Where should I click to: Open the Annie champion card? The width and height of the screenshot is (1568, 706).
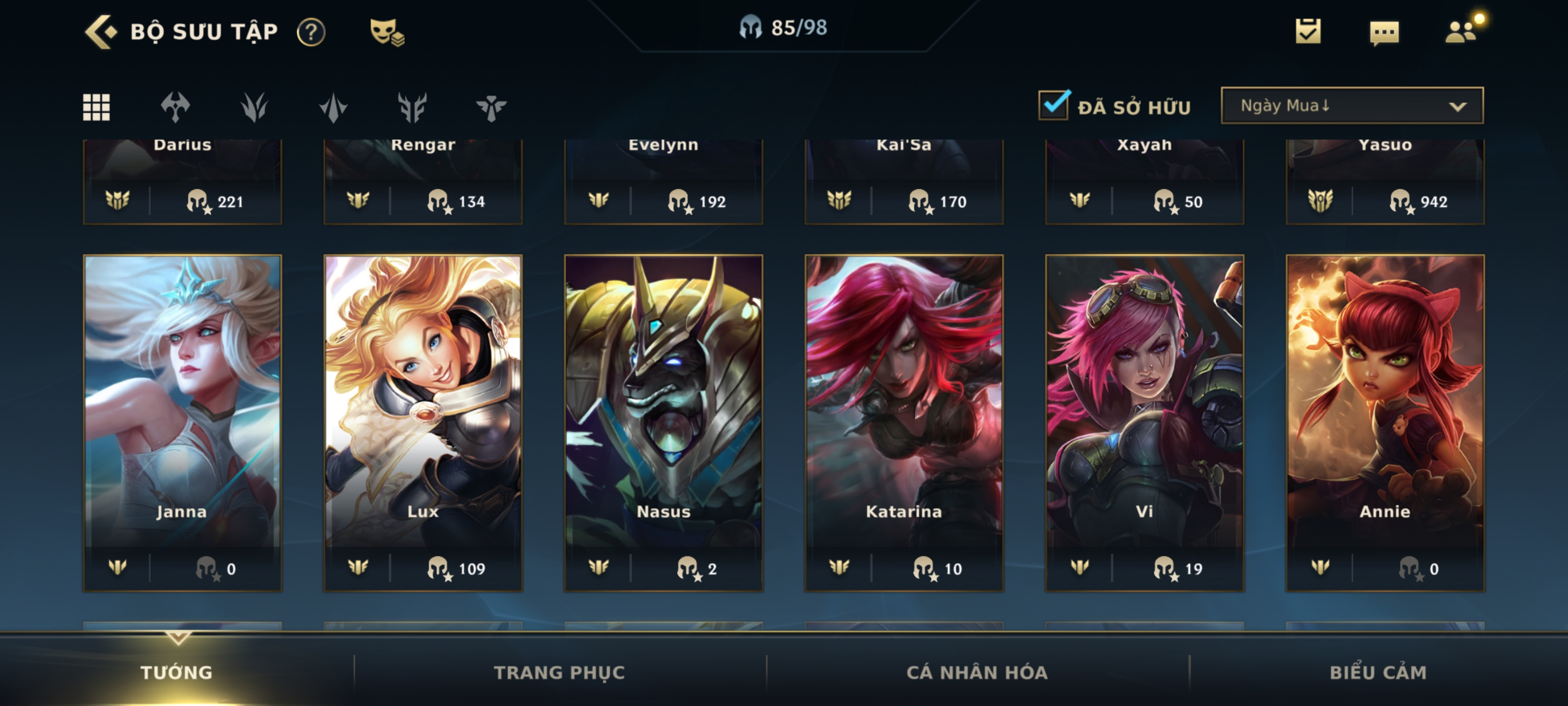1385,423
